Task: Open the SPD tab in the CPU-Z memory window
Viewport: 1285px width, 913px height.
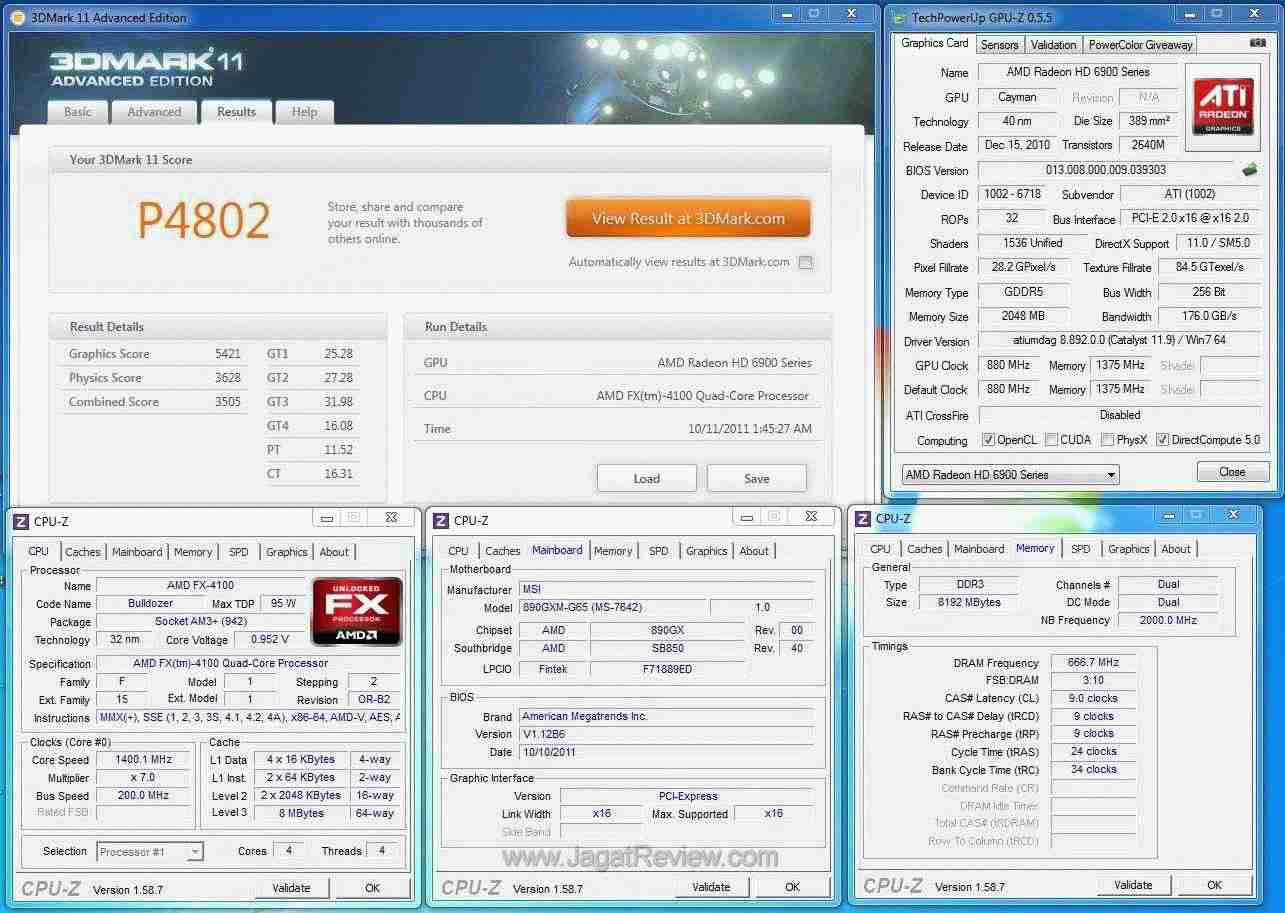Action: (x=1081, y=549)
